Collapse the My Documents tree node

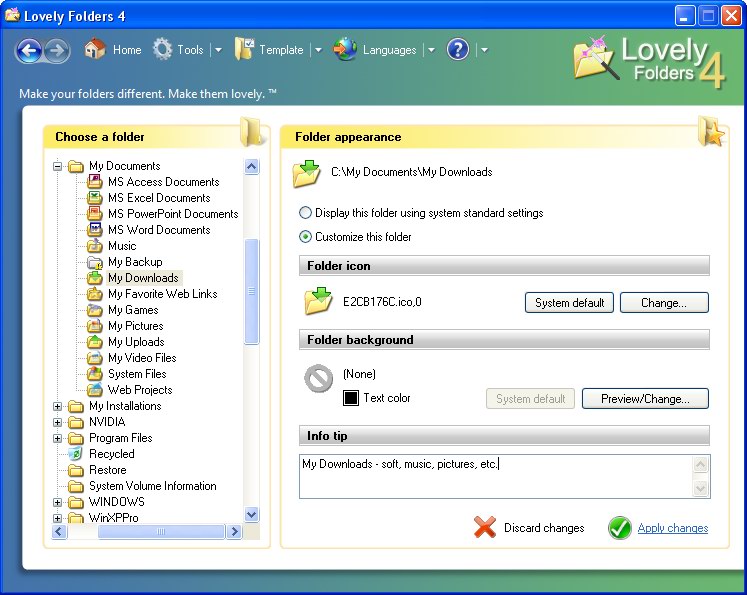(x=58, y=166)
